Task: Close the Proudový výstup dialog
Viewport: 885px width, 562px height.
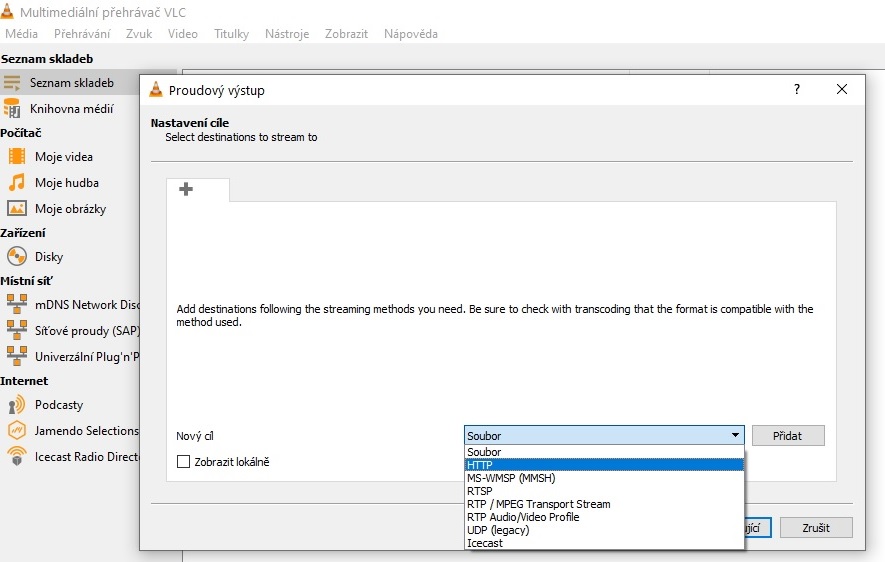Action: (x=842, y=89)
